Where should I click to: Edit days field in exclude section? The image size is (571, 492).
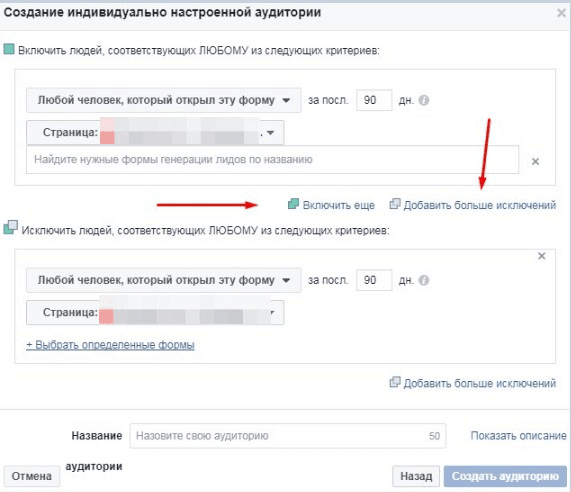374,280
